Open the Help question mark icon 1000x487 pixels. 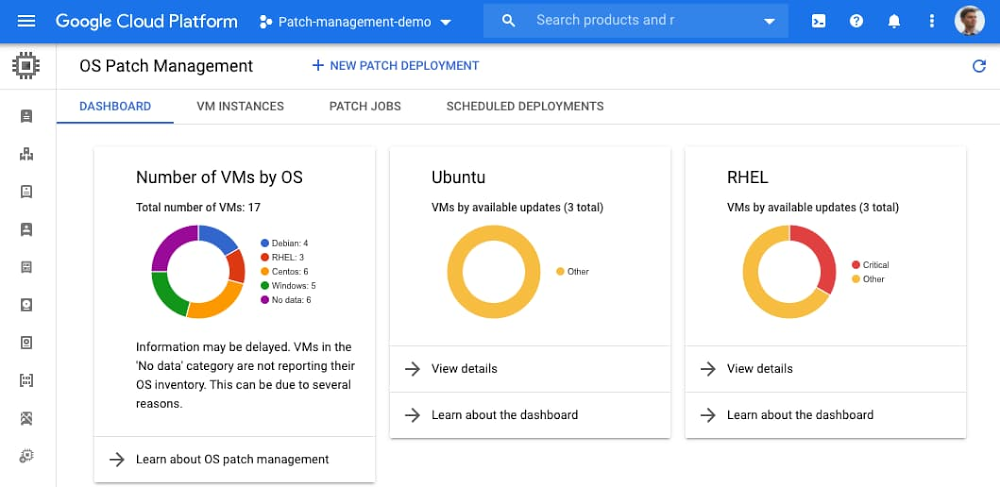[856, 21]
